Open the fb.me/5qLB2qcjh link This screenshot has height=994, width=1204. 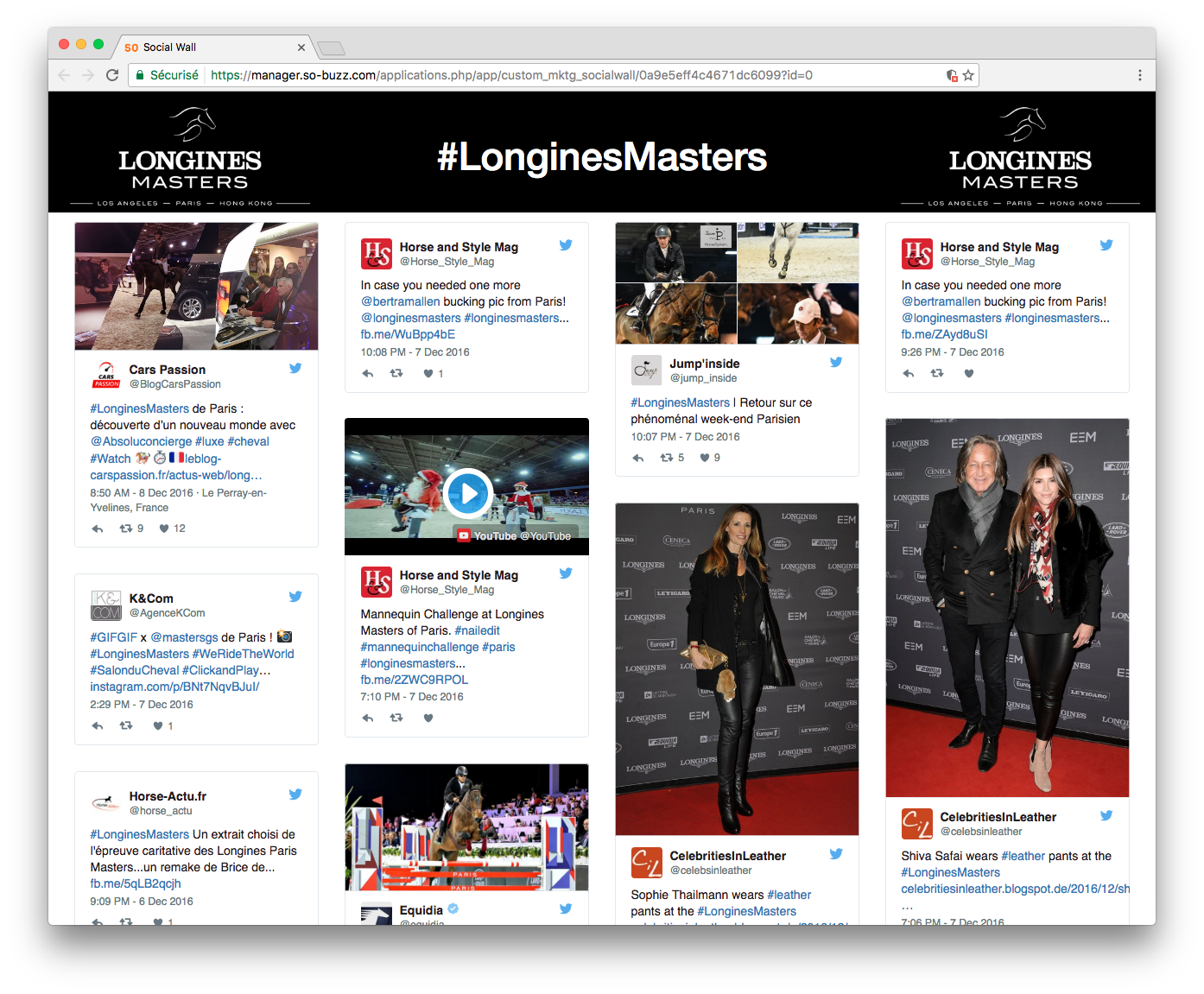pos(136,883)
